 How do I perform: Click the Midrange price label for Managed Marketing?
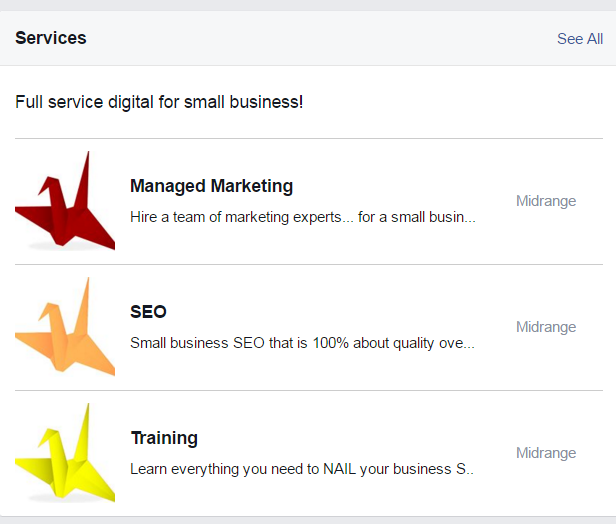546,201
